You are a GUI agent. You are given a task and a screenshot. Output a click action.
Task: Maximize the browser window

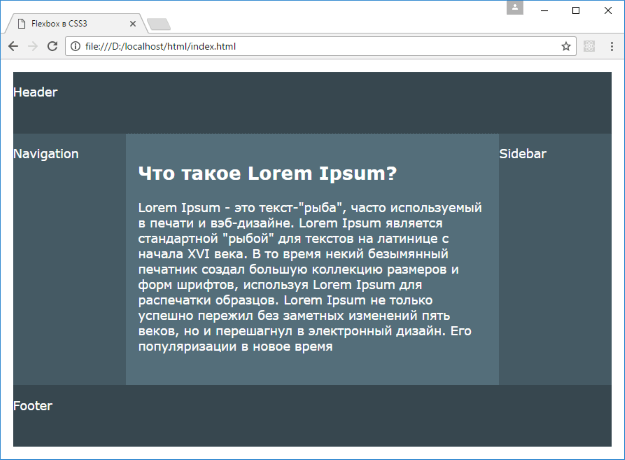(576, 9)
